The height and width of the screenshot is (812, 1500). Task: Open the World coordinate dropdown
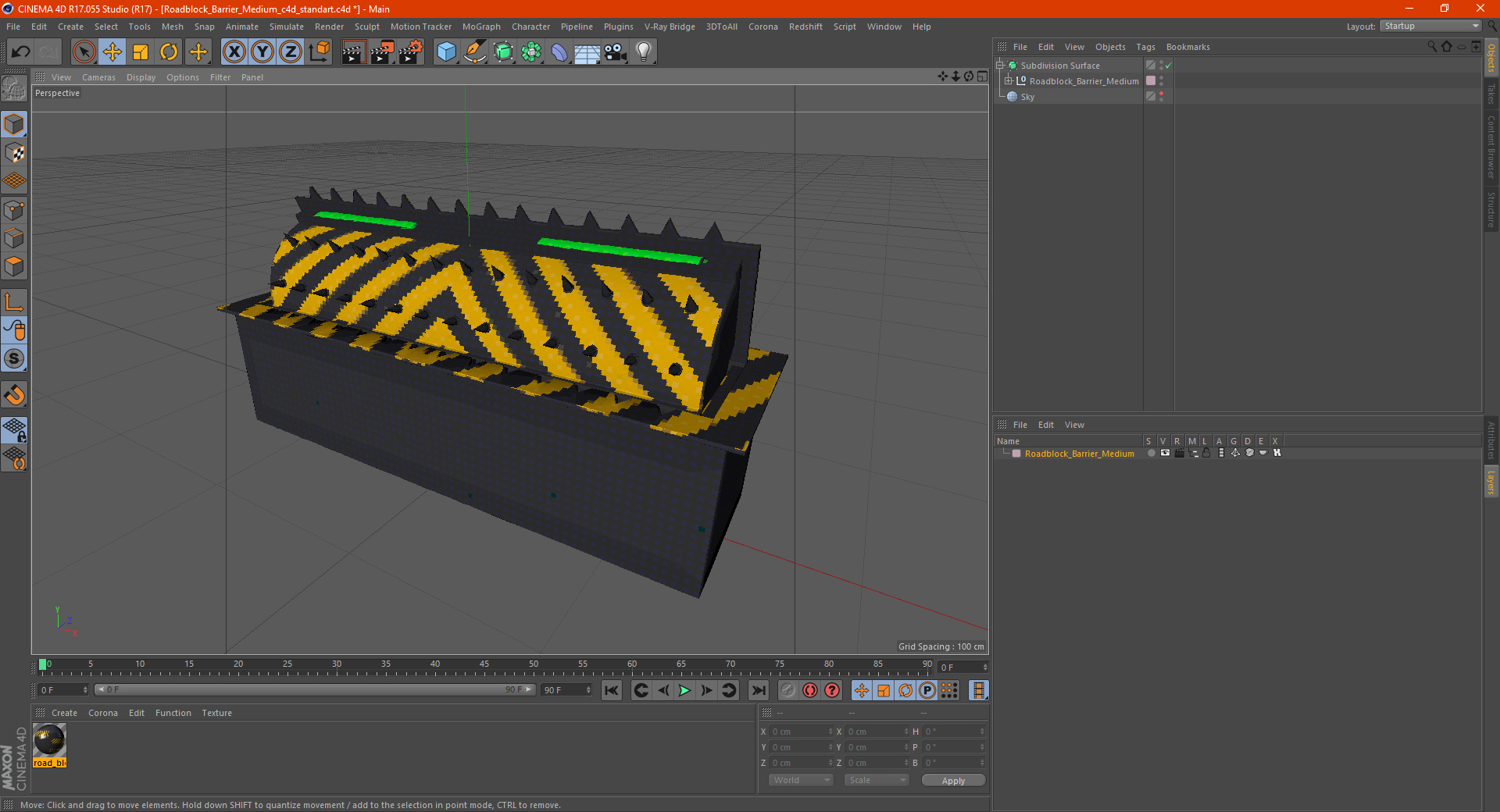(801, 780)
